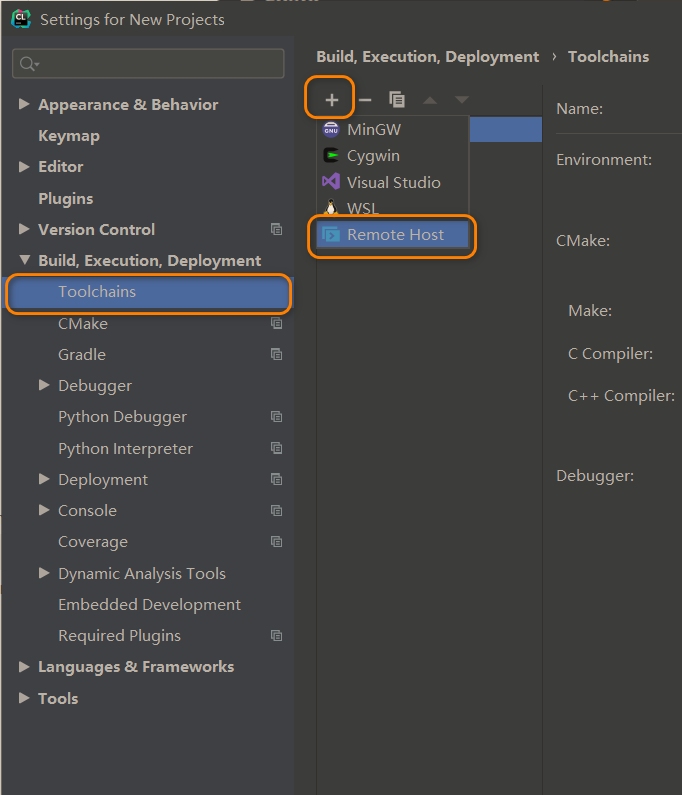This screenshot has width=682, height=795.
Task: Click the search magnifier icon
Action: 28,64
